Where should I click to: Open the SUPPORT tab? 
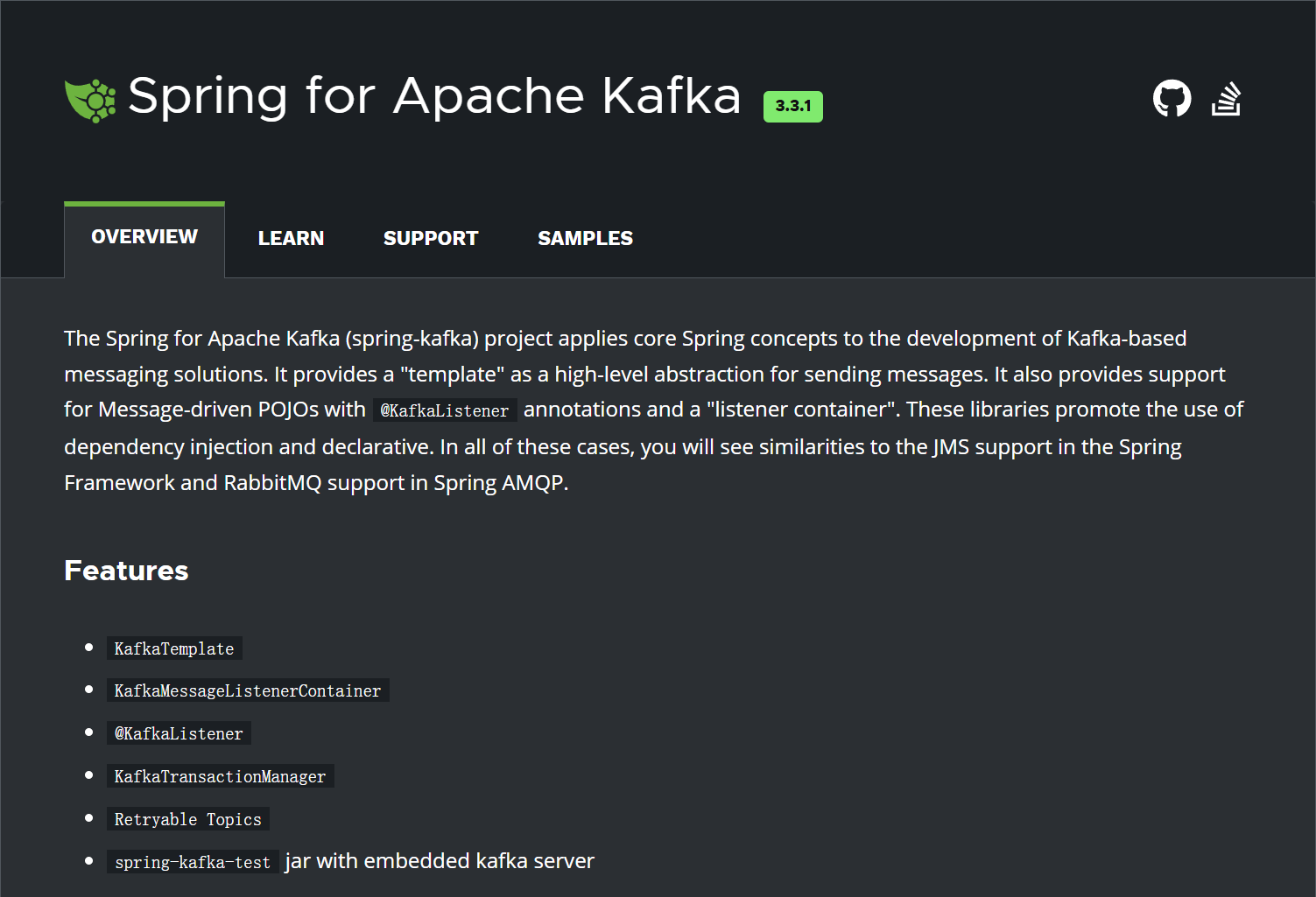click(431, 238)
